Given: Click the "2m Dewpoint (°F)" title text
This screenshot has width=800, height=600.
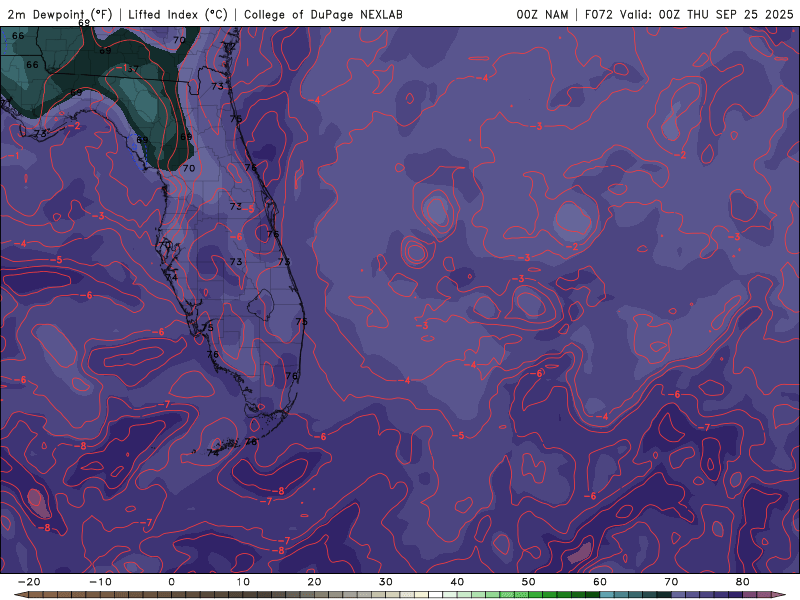Looking at the screenshot, I should 60,14.
